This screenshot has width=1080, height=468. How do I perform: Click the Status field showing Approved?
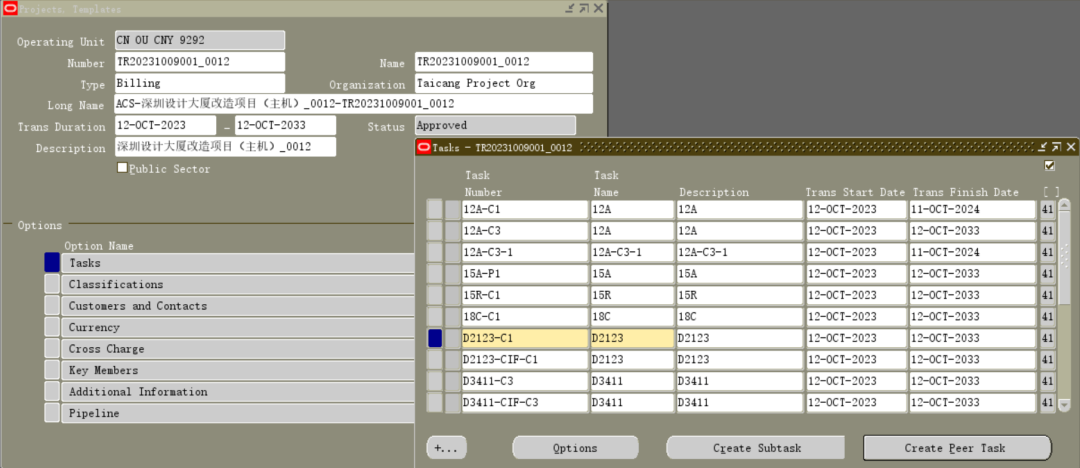[x=495, y=125]
